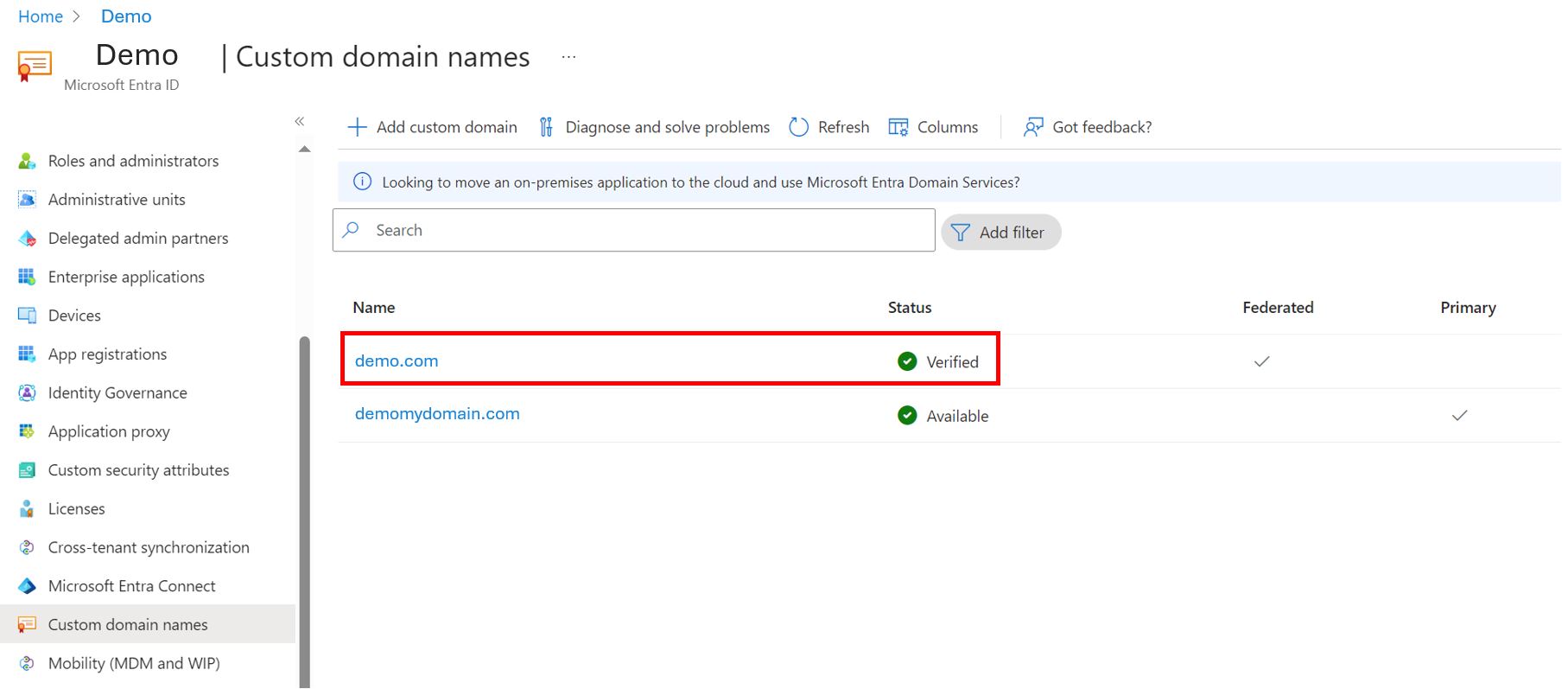Viewport: 1568px width, 689px height.
Task: Click the Microsoft Entra Connect icon
Action: [27, 586]
